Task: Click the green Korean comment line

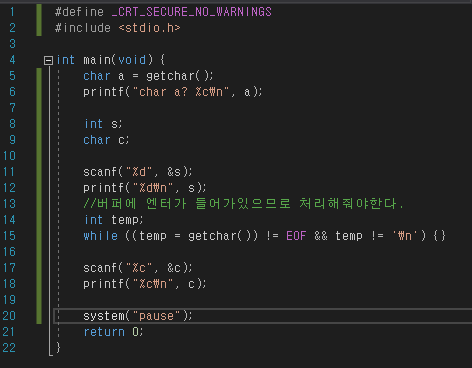Action: tap(244, 203)
